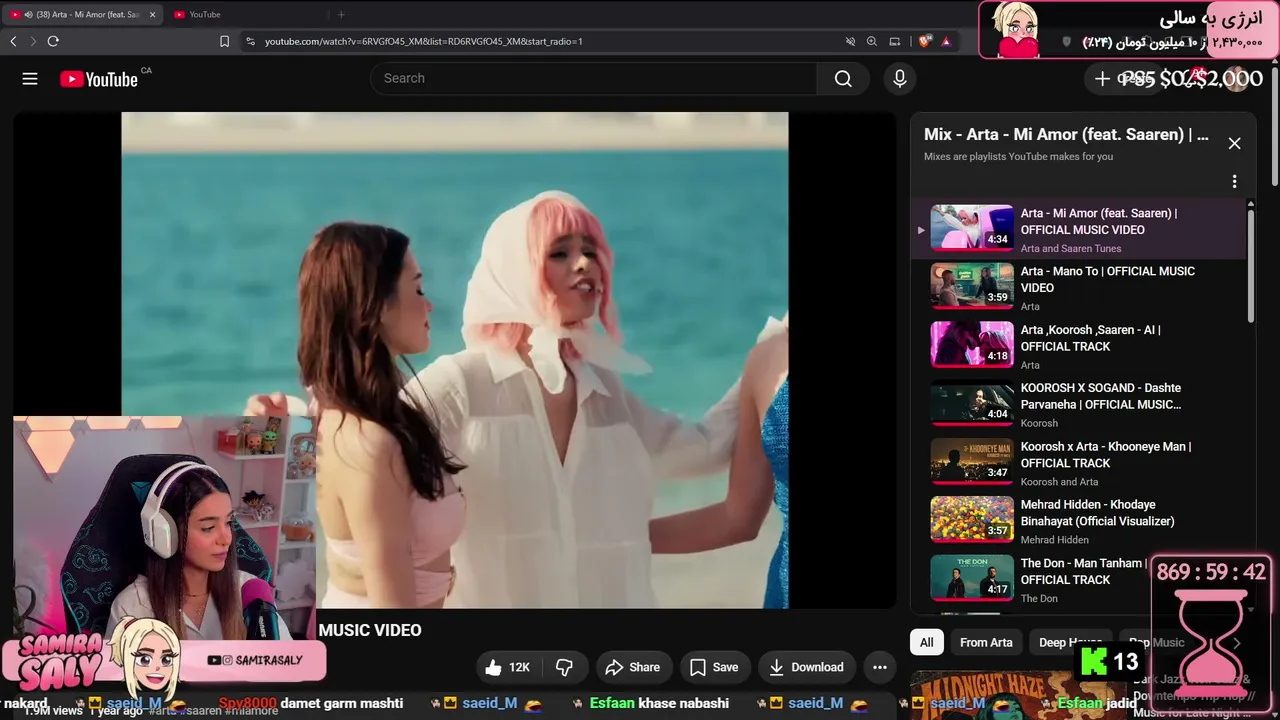1280x720 pixels.
Task: Play Koorosh x Arta - Khooneye Man thumbnail
Action: (972, 462)
